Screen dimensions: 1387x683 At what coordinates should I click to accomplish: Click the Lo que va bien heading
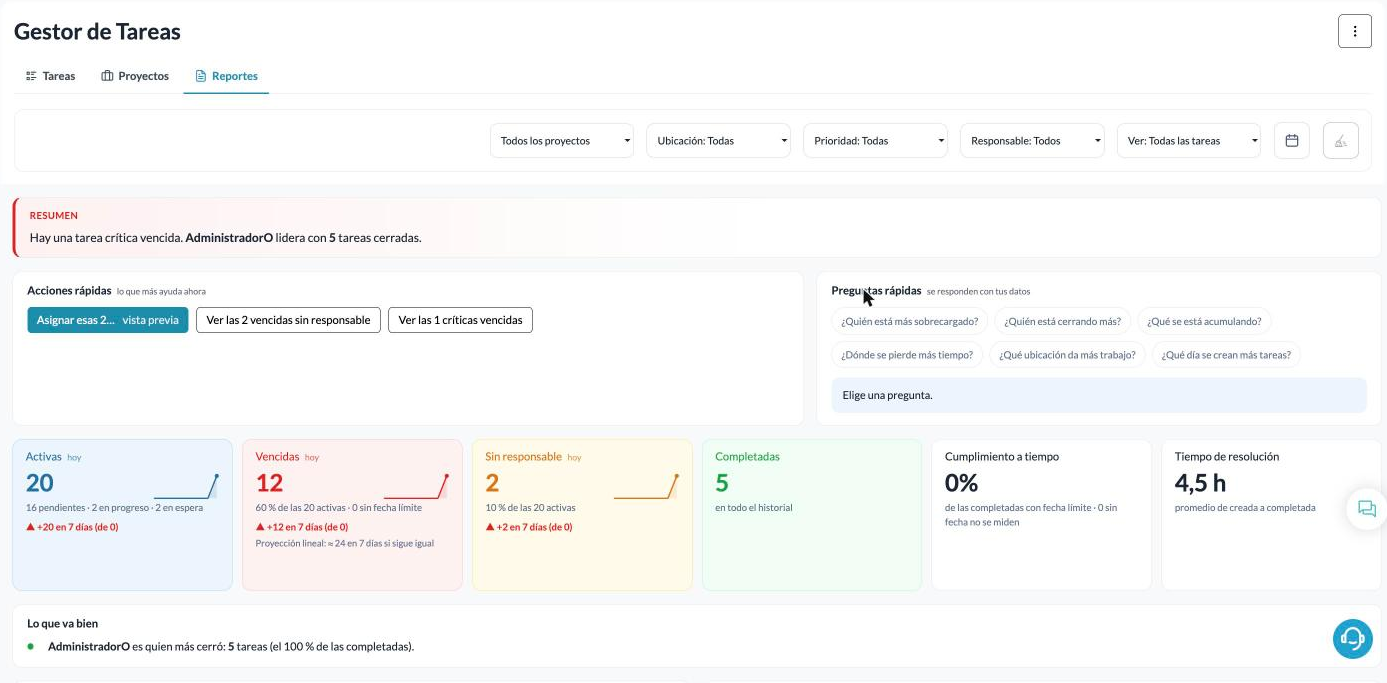[63, 624]
